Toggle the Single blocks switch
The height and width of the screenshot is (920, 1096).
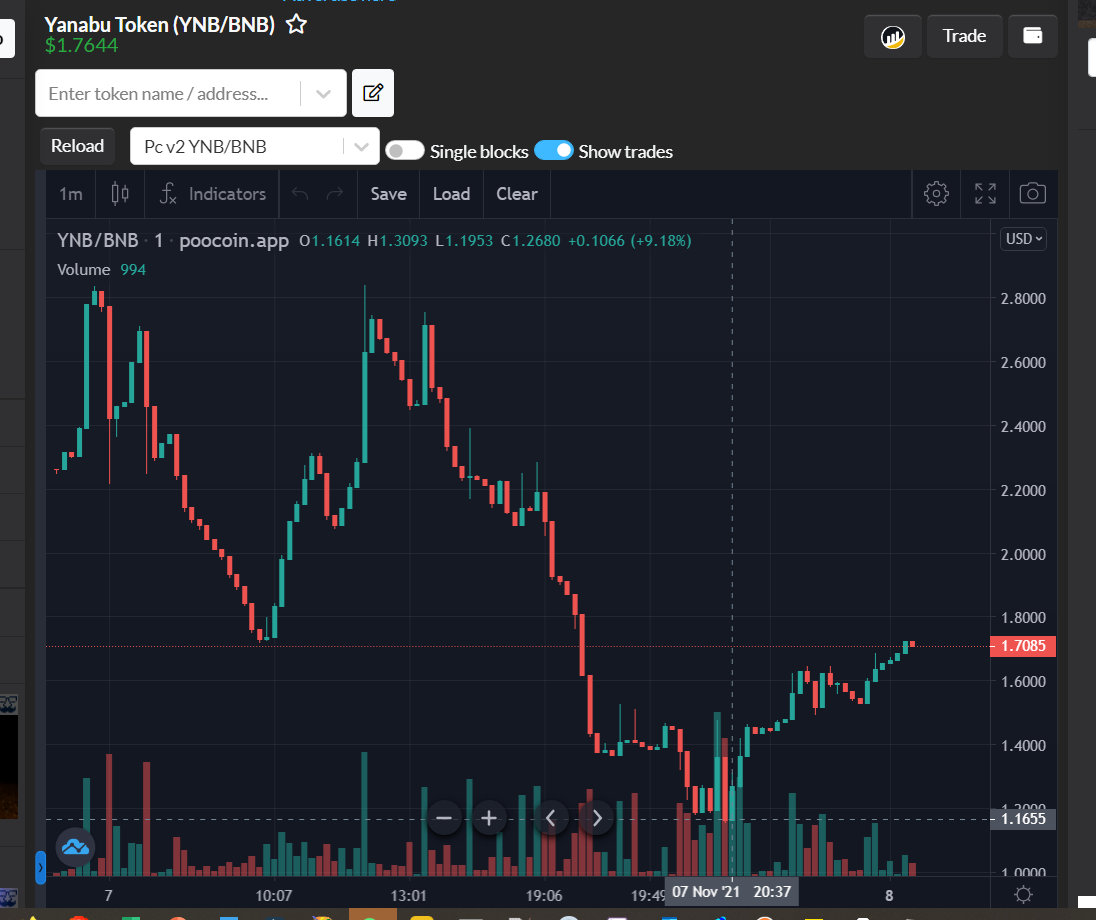(405, 151)
